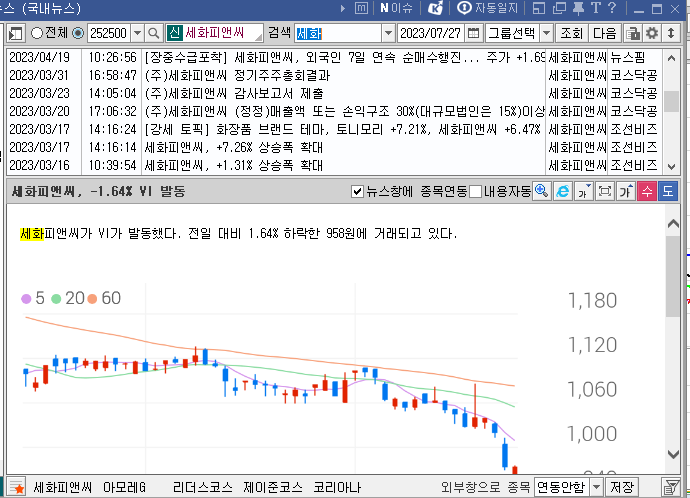The width and height of the screenshot is (690, 498).
Task: Open the 그룹선택 dropdown
Action: coord(546,33)
